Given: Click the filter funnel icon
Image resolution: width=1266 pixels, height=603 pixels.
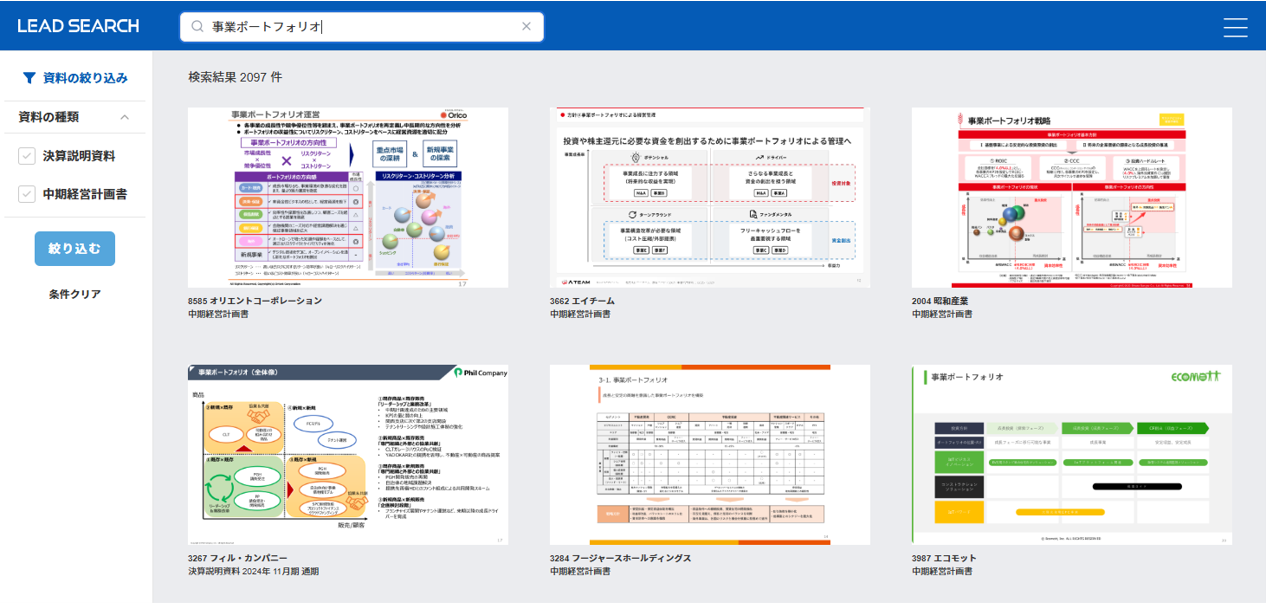Looking at the screenshot, I should click(x=29, y=78).
